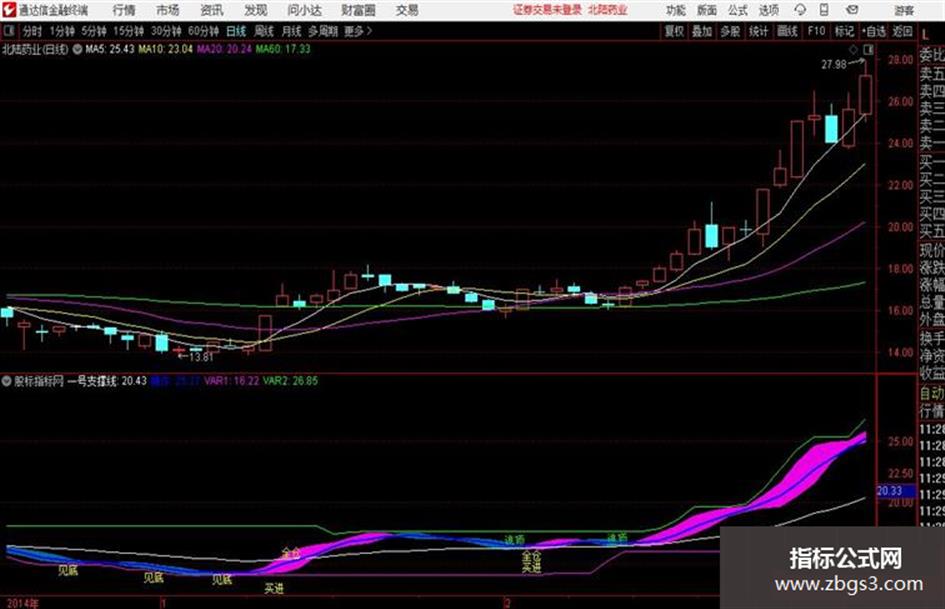945x609 pixels.
Task: Open the 功能 menu
Action: [x=676, y=10]
